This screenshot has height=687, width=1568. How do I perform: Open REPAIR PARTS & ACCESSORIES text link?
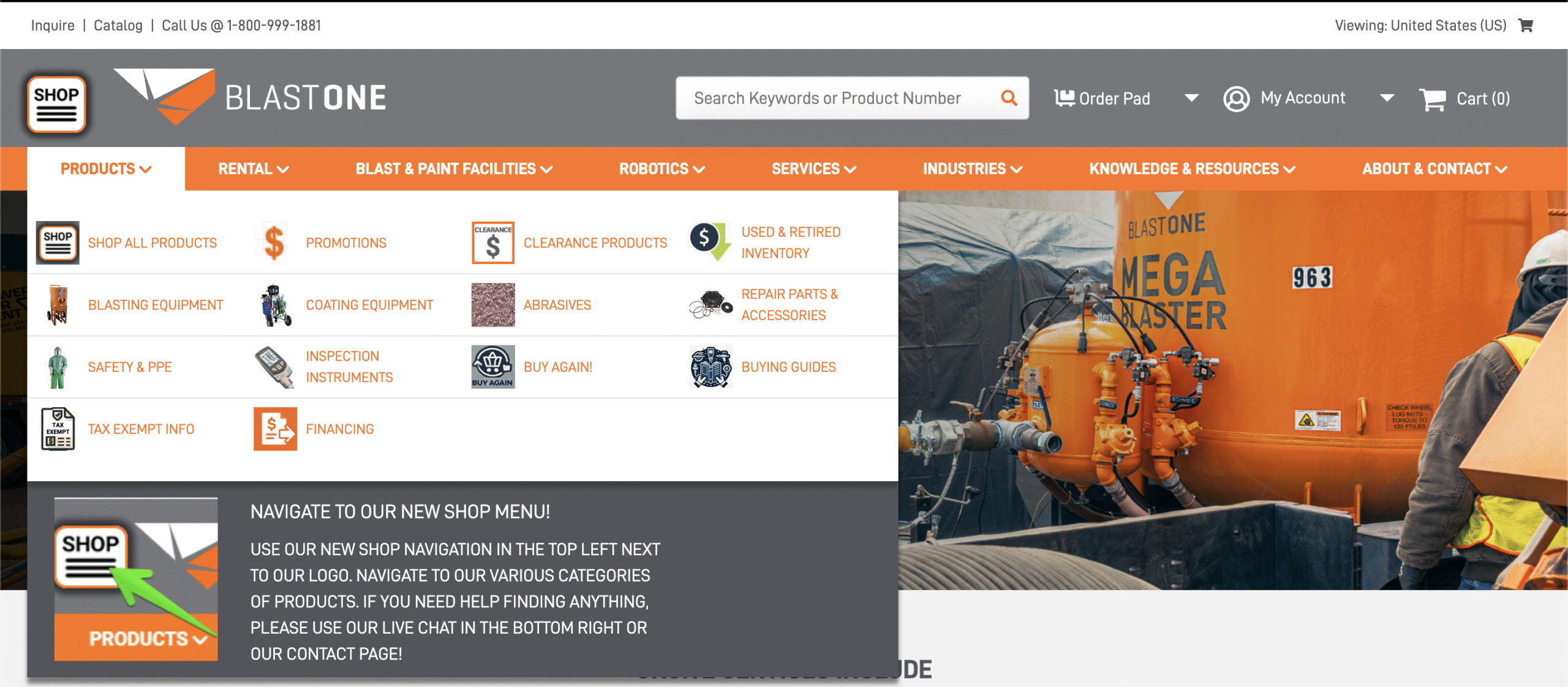point(790,304)
